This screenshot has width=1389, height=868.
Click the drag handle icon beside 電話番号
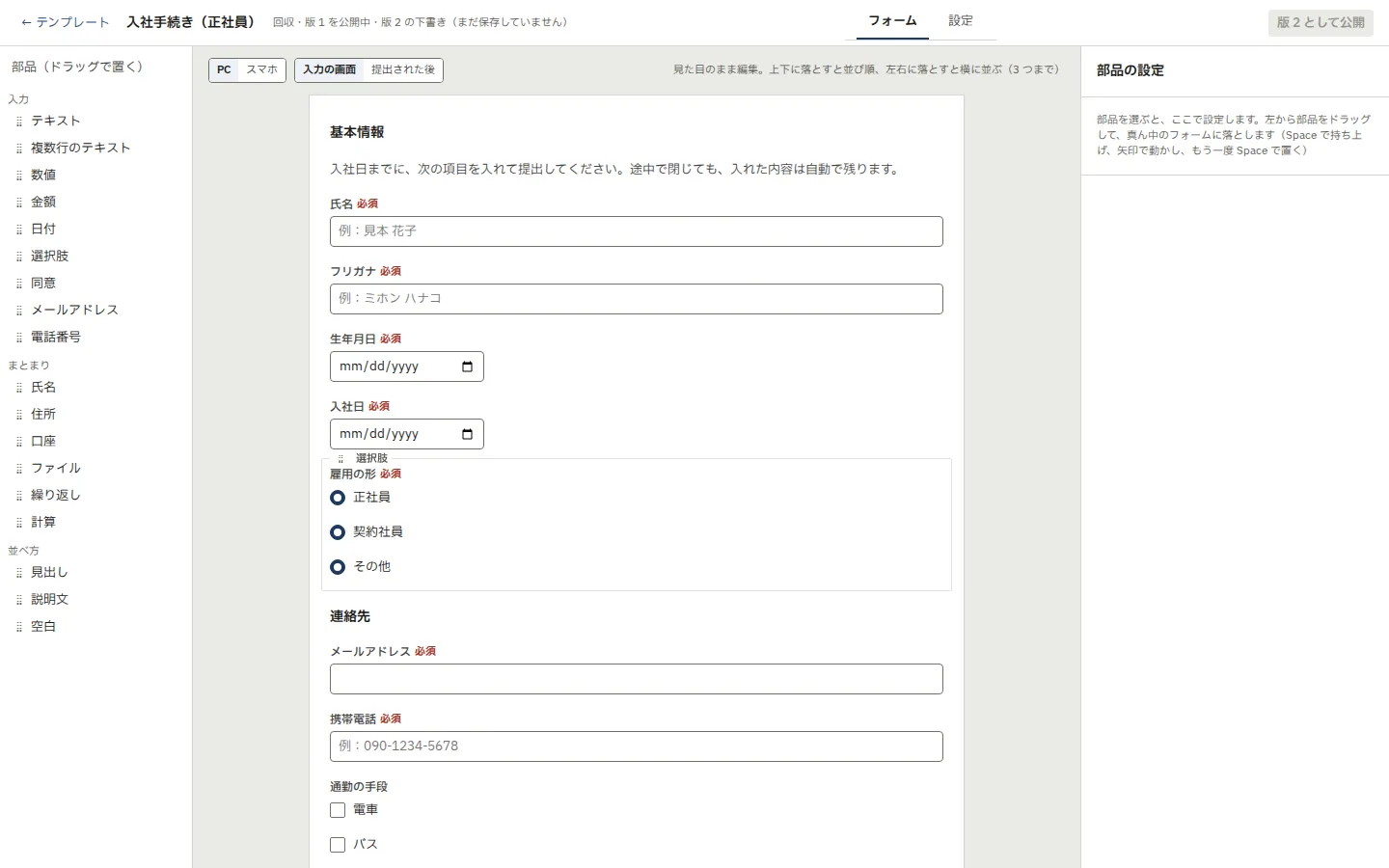[x=19, y=338]
